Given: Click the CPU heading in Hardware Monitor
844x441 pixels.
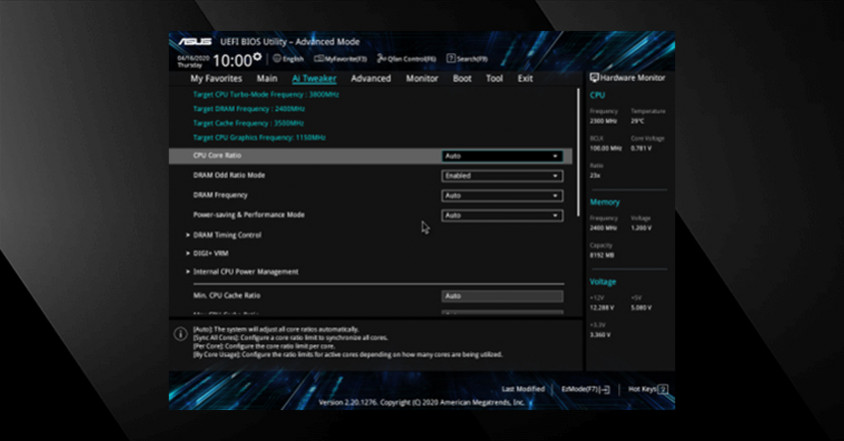Looking at the screenshot, I should (597, 95).
